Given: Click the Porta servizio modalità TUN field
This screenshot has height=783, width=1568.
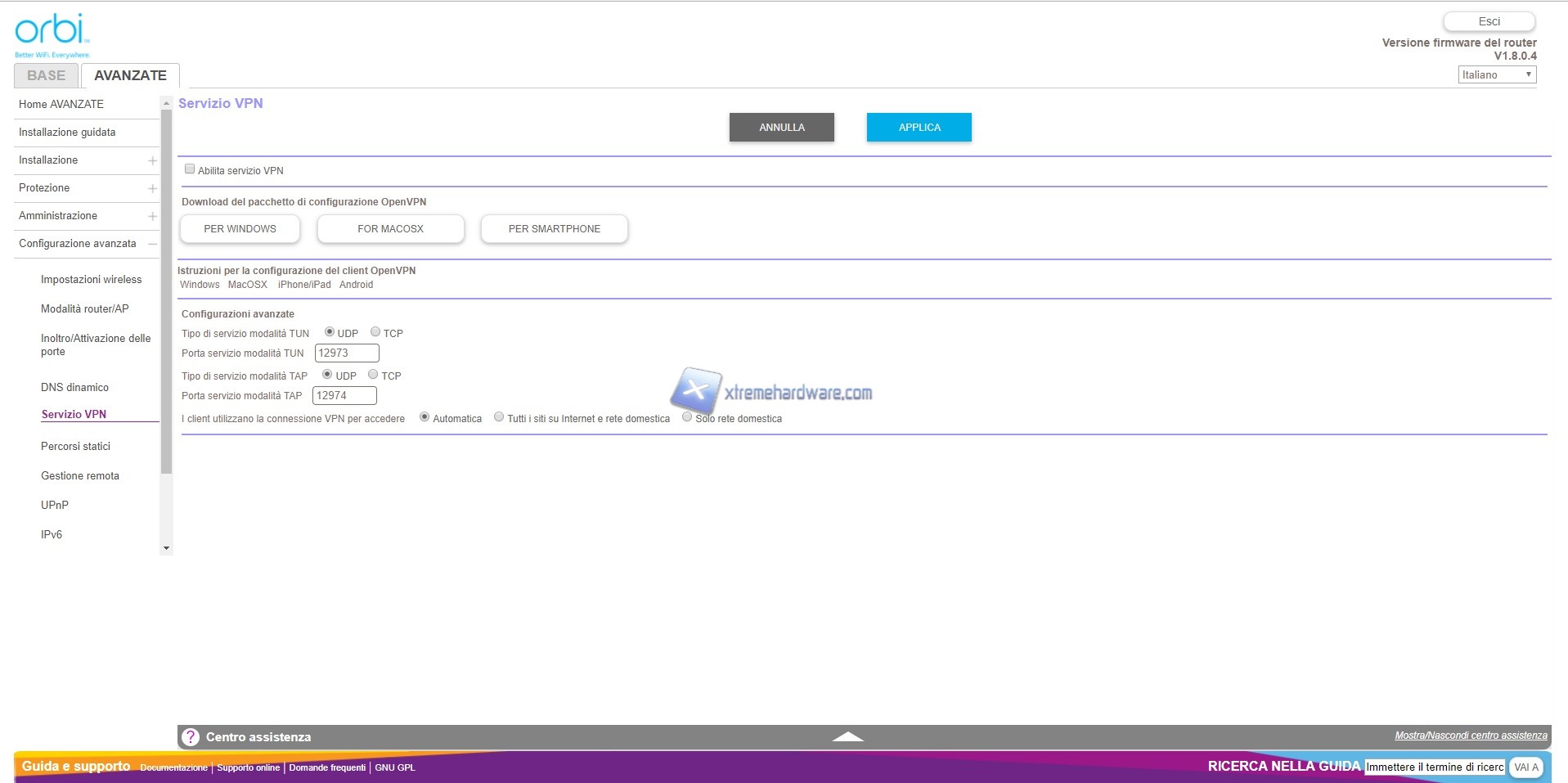Looking at the screenshot, I should (x=347, y=353).
